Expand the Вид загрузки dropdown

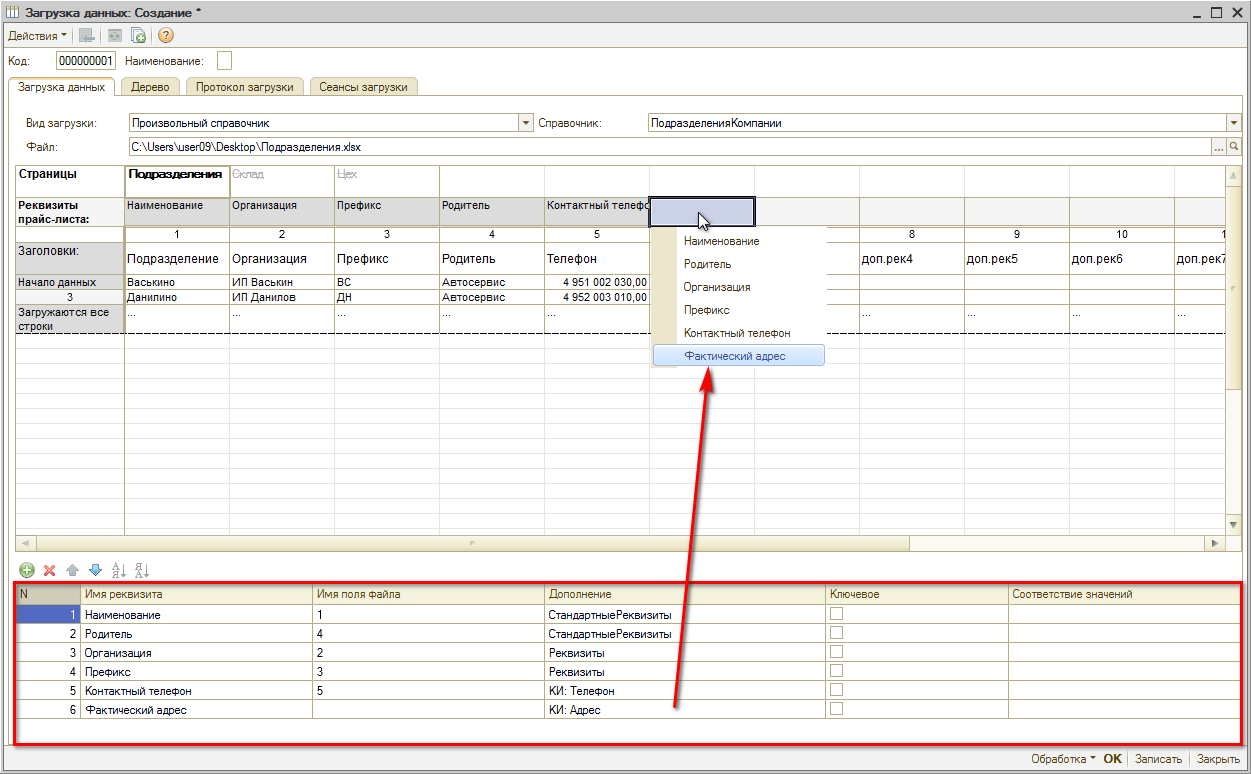525,123
